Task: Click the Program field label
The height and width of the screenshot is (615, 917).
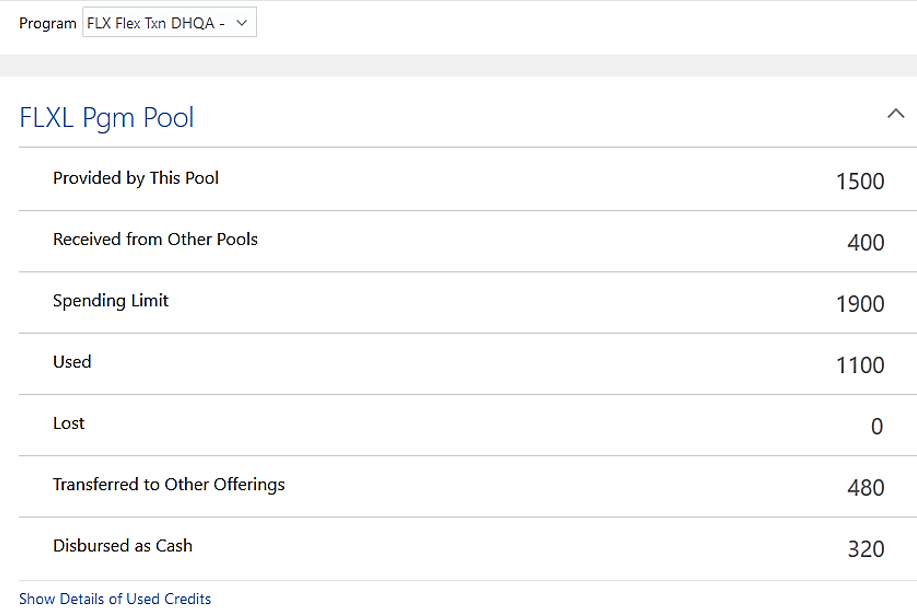Action: point(47,23)
